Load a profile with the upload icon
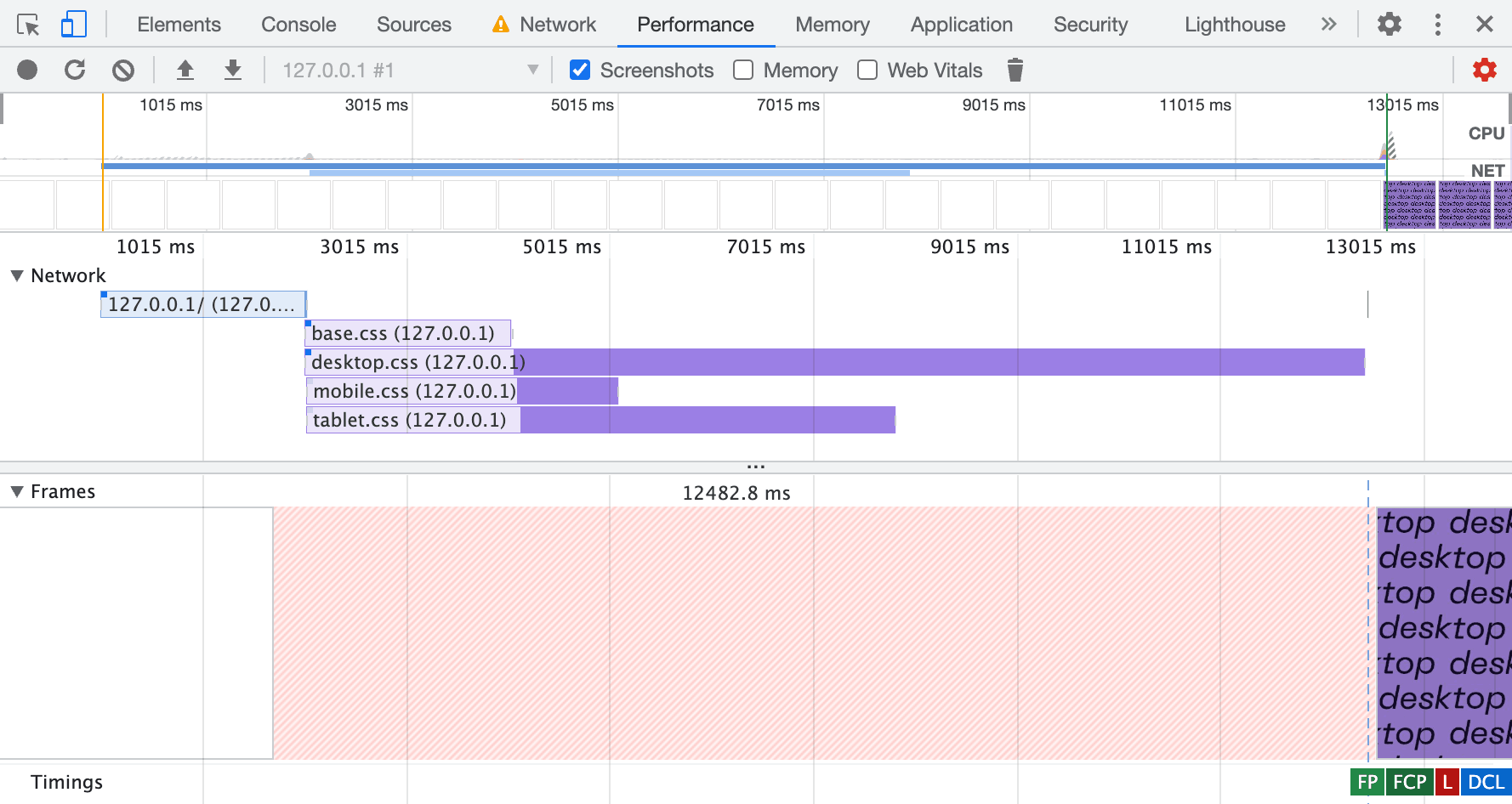This screenshot has width=1512, height=804. tap(185, 70)
